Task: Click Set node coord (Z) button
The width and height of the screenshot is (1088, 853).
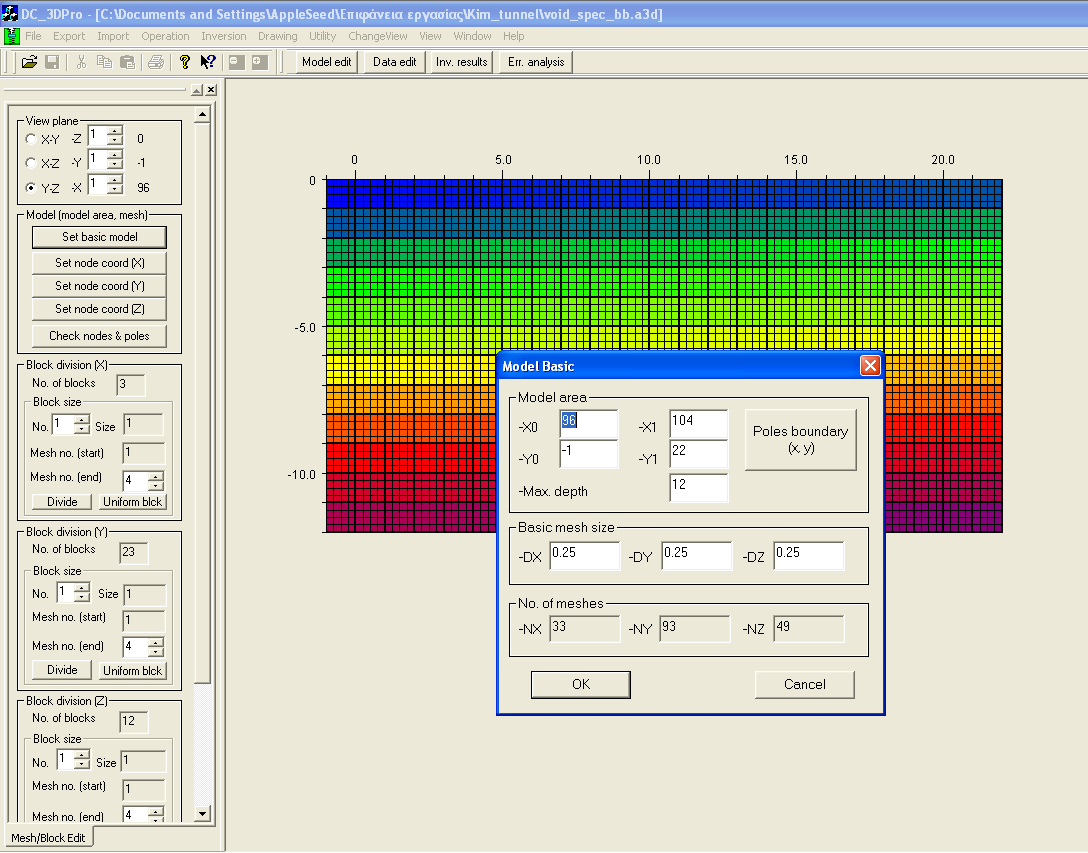Action: 99,309
